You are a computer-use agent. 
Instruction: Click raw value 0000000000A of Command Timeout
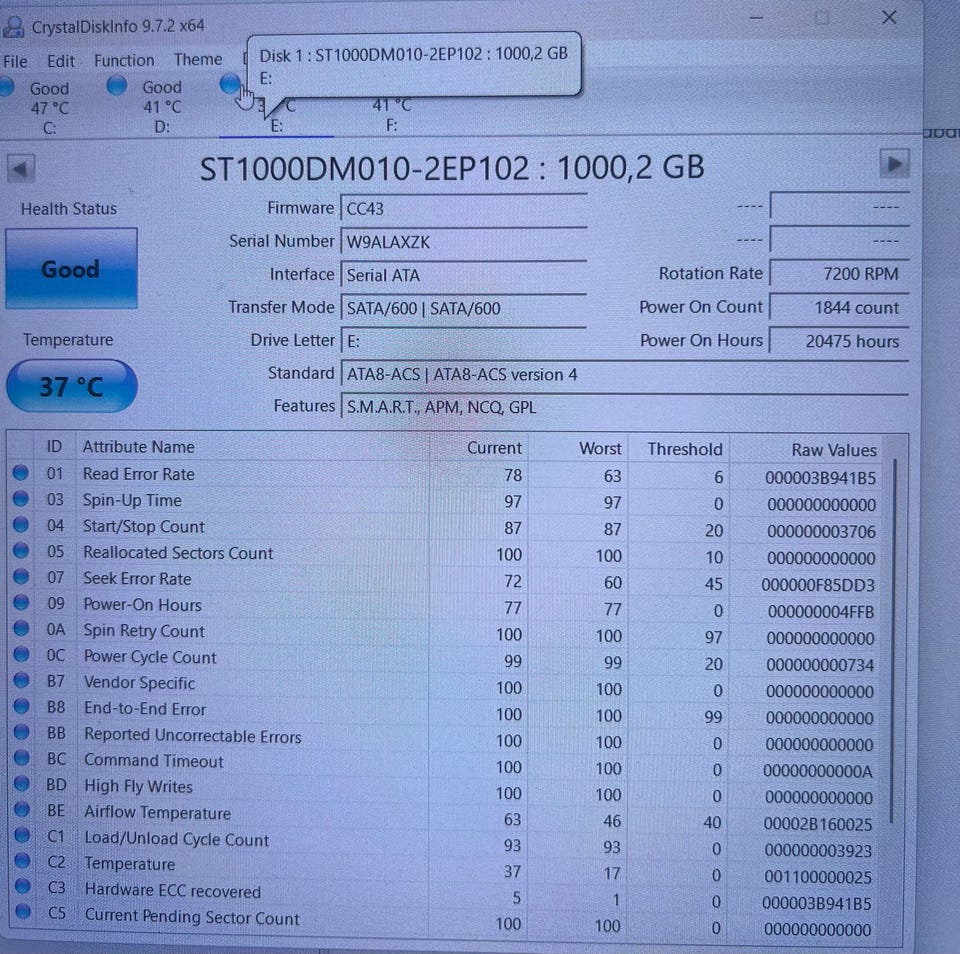point(817,771)
